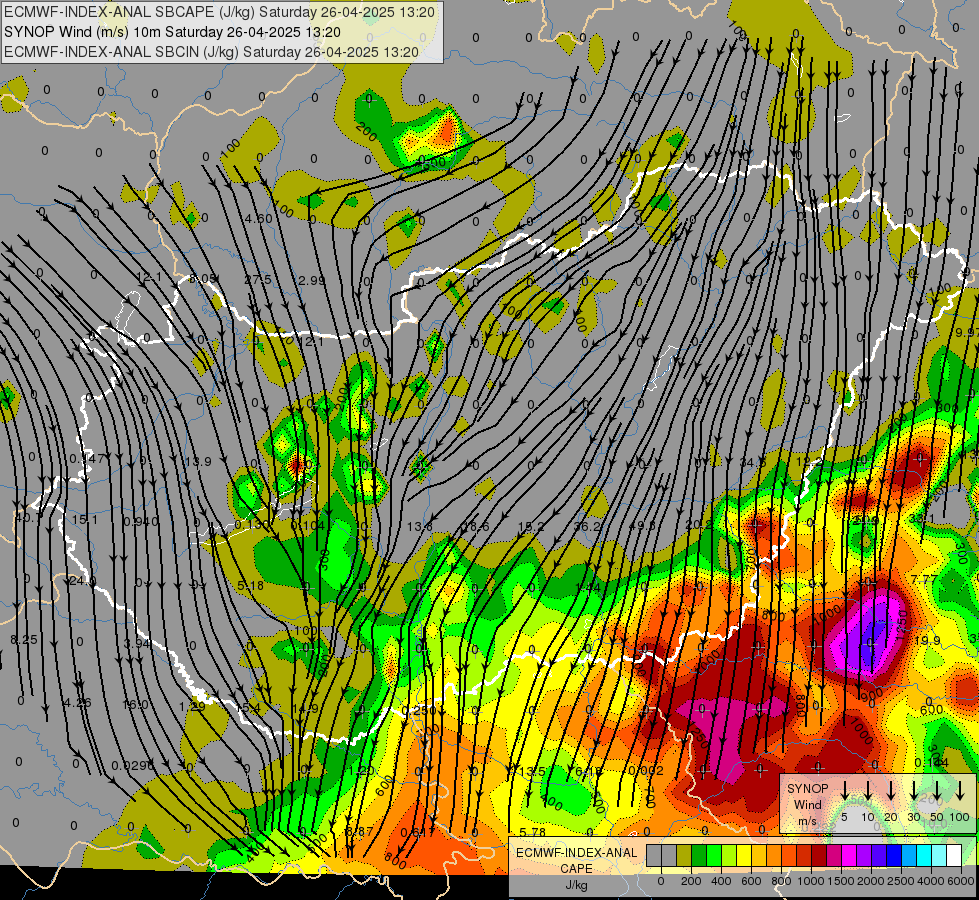
Task: Click the 13.9 value on the map
Action: [x=199, y=462]
